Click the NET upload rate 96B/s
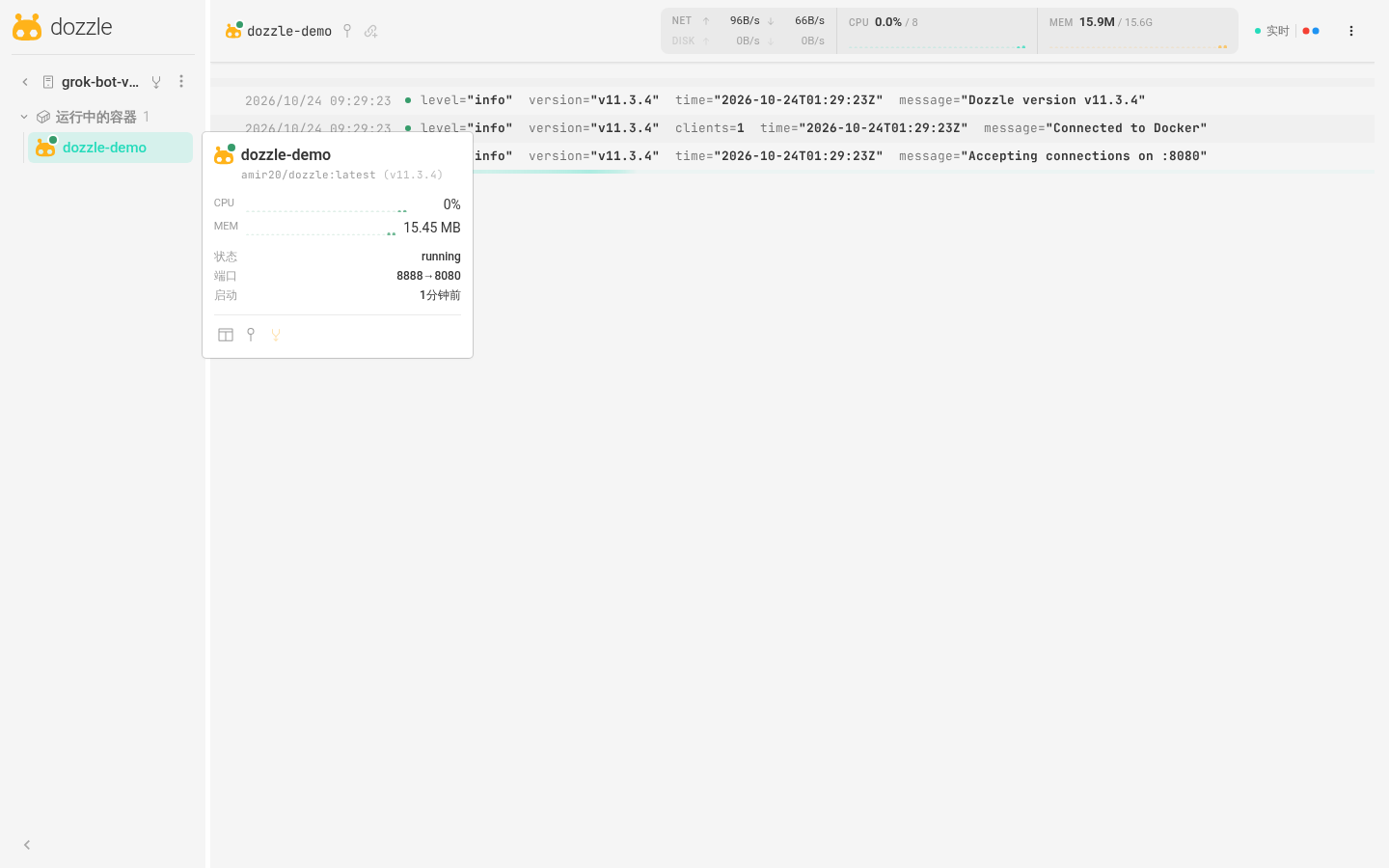This screenshot has width=1389, height=868. 745,20
